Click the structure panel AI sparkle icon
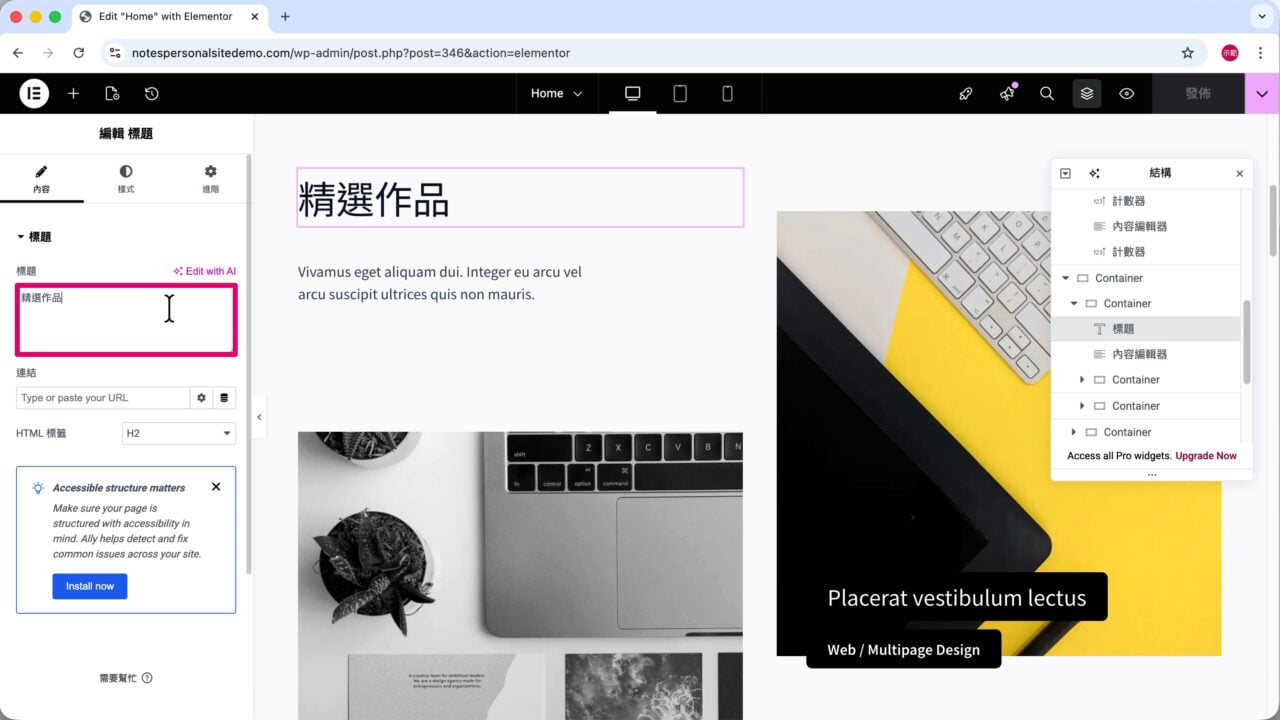 (1094, 173)
